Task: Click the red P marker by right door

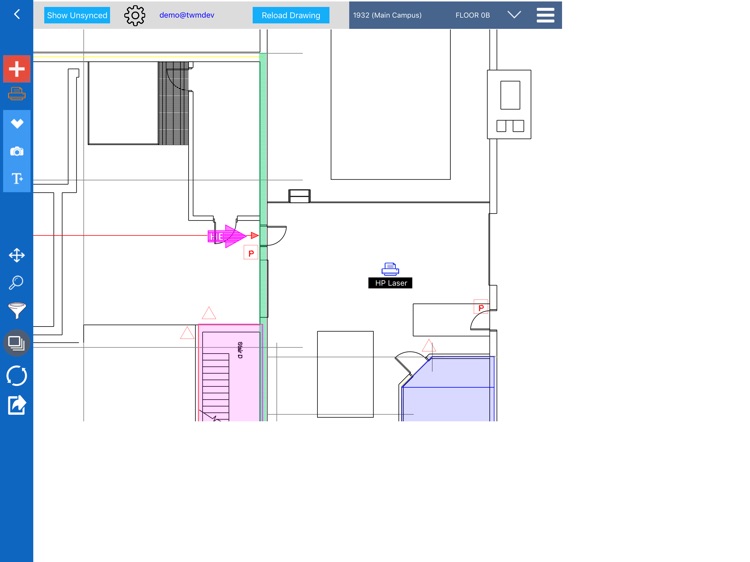Action: coord(481,307)
